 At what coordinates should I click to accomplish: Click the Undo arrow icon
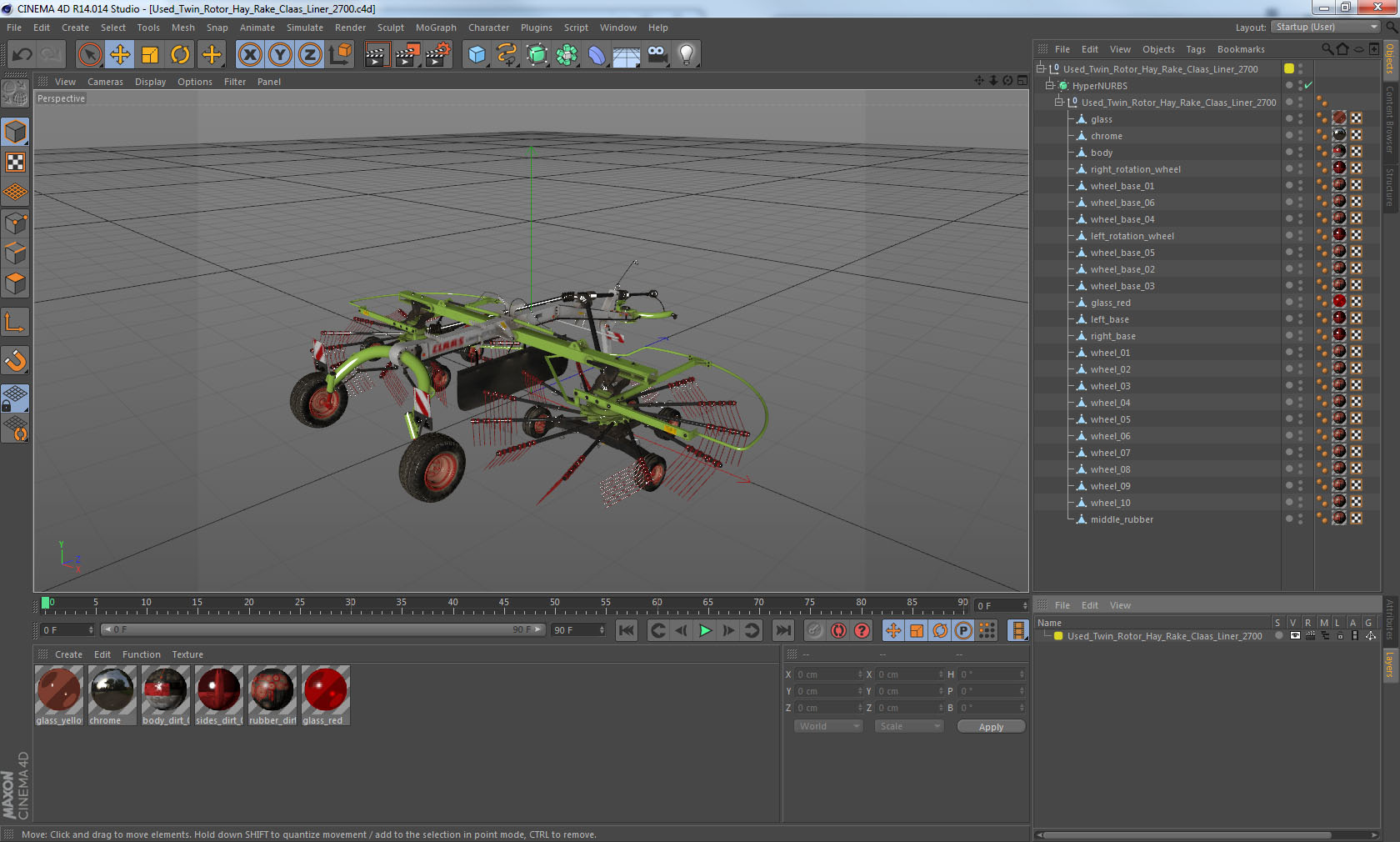click(x=22, y=55)
